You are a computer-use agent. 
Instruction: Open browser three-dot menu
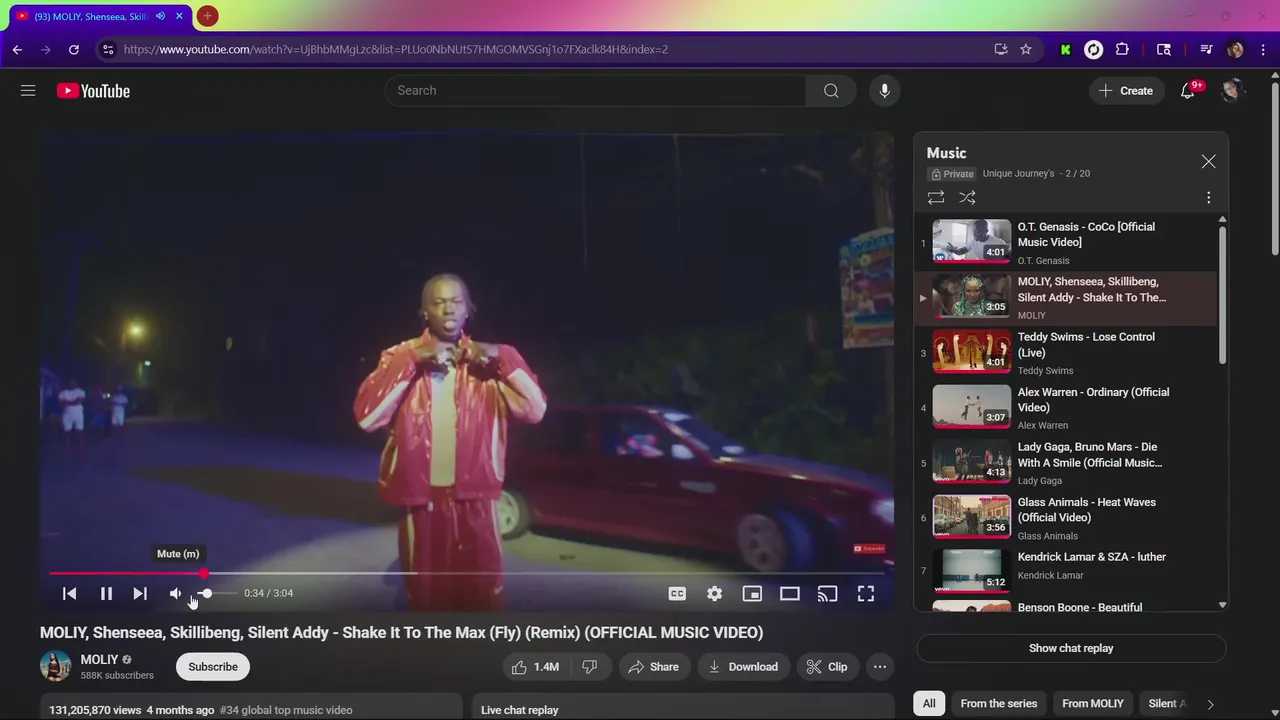point(1263,49)
